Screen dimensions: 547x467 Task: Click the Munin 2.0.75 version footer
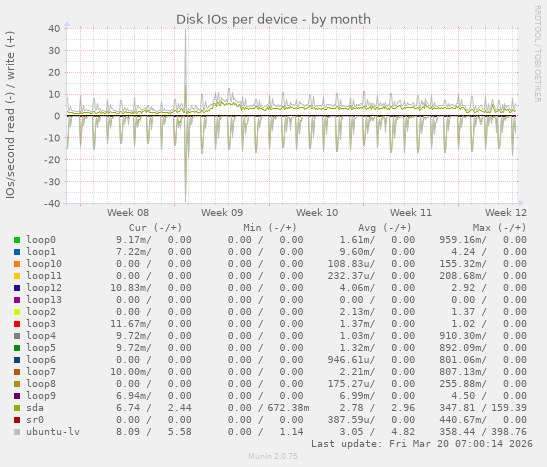point(273,456)
